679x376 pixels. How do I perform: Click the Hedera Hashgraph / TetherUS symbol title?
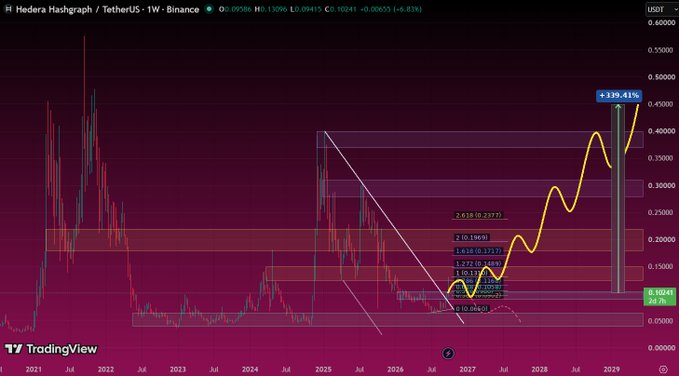coord(78,9)
